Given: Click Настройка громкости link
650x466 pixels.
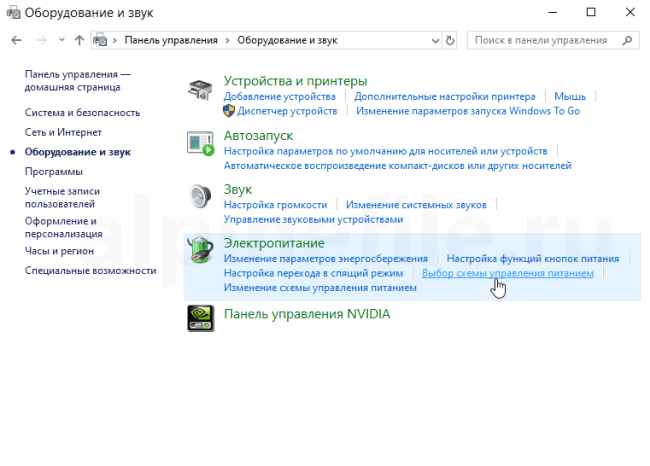Looking at the screenshot, I should click(275, 204).
